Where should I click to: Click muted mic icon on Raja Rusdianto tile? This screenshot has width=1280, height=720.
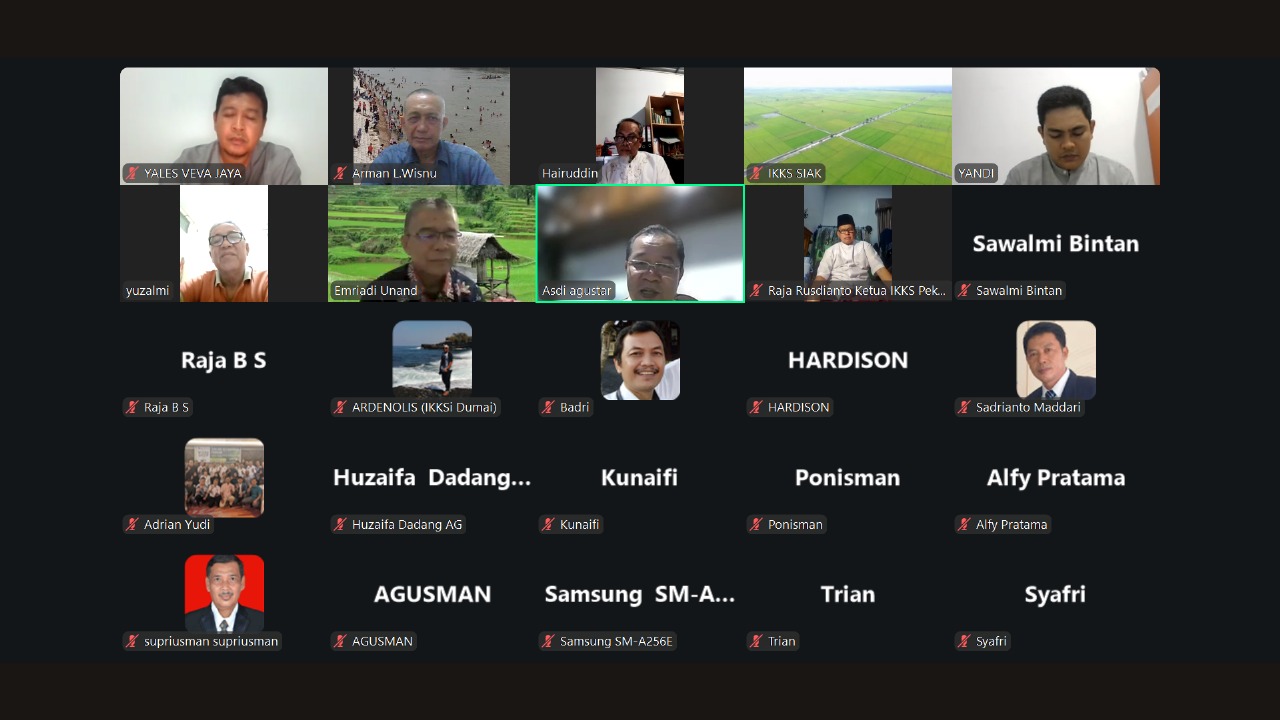[756, 290]
